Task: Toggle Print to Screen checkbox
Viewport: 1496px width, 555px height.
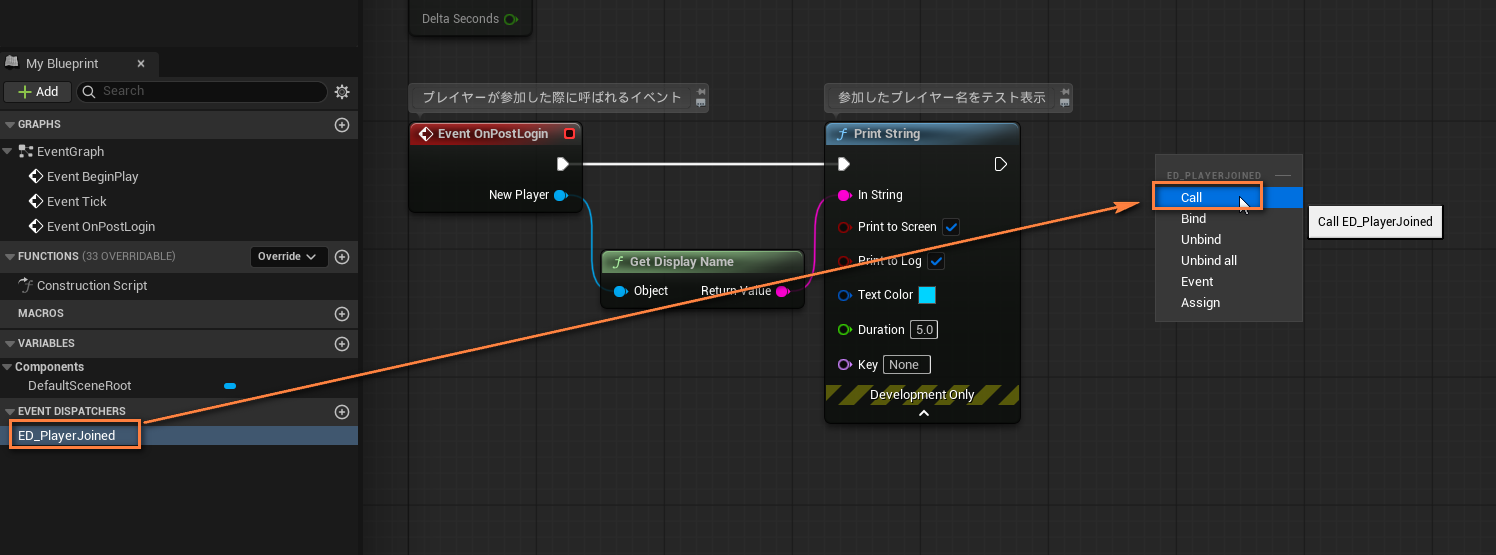Action: pos(952,227)
